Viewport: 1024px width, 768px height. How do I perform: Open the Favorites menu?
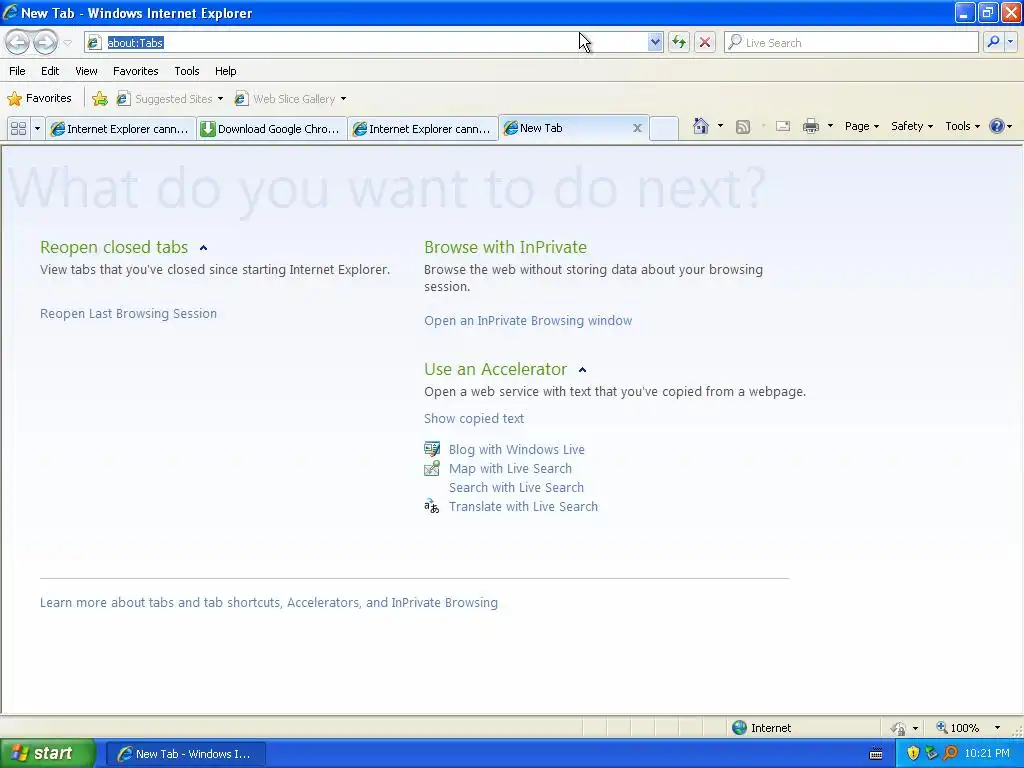[135, 71]
